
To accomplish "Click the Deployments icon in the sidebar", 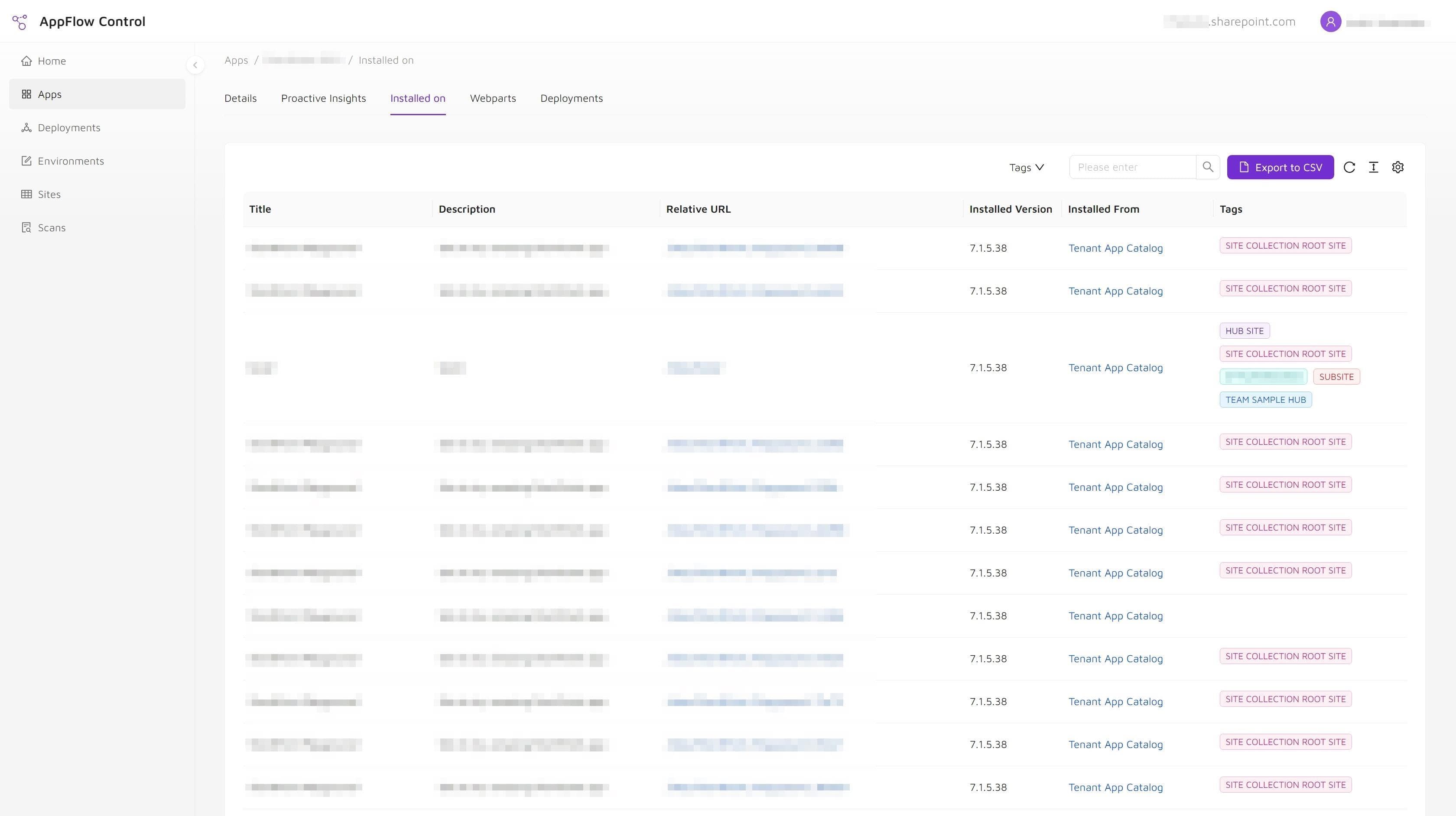I will tap(26, 127).
